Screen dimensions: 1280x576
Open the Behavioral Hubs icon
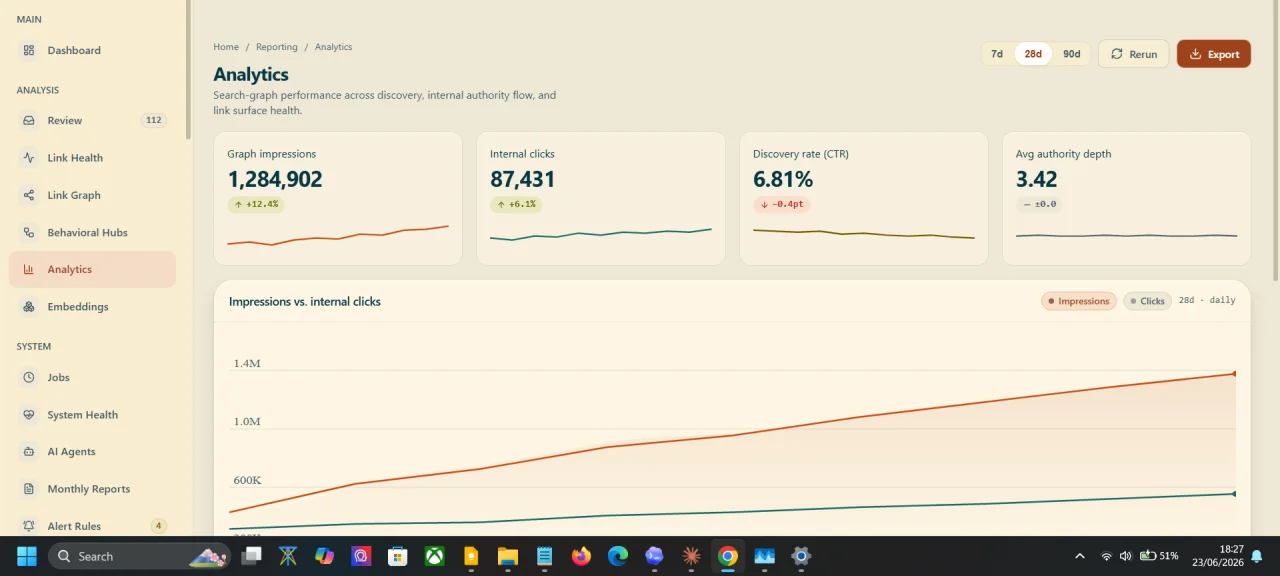[x=29, y=232]
